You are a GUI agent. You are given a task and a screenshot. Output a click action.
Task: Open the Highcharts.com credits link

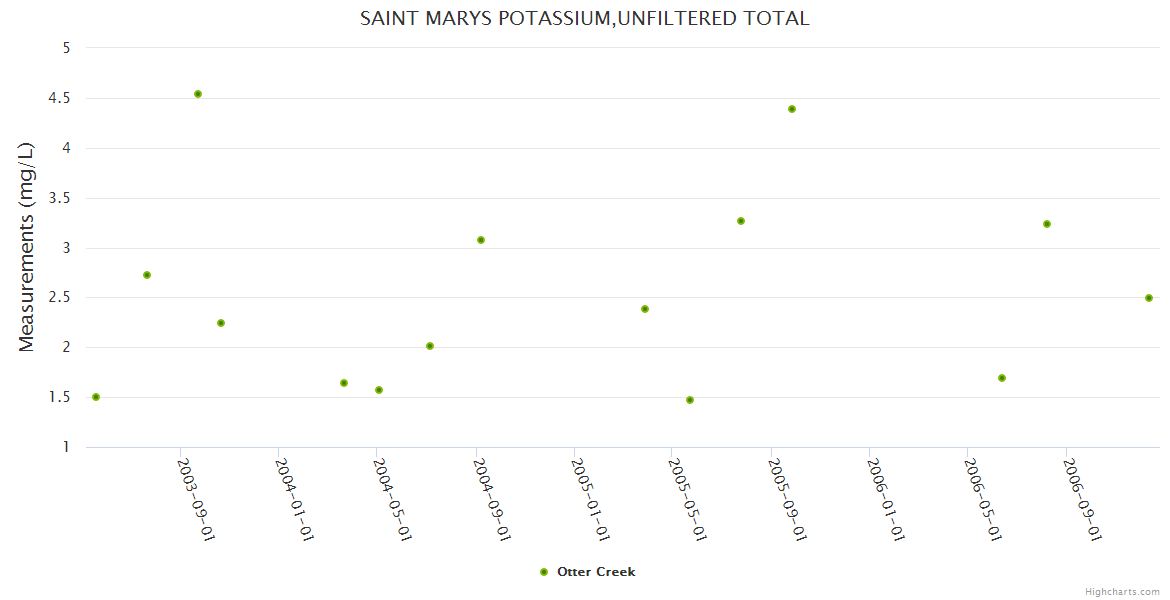tap(1122, 591)
